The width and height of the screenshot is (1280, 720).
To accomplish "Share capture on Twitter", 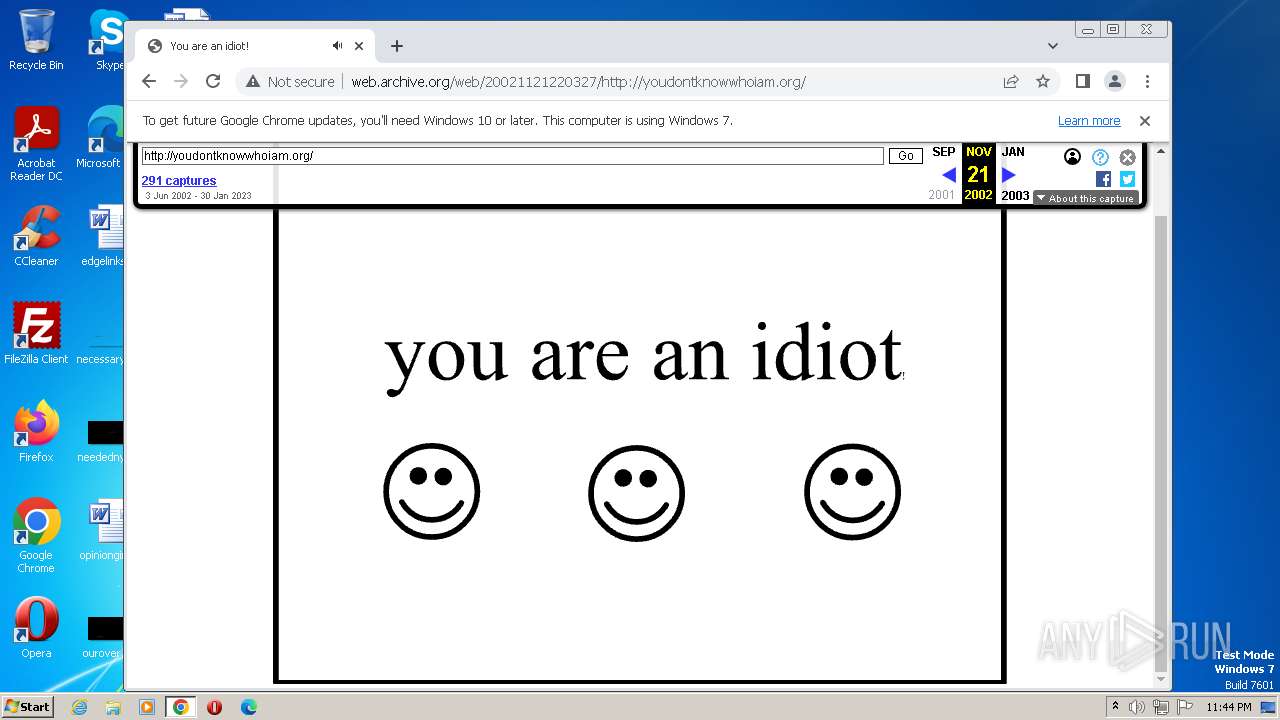I will 1127,179.
